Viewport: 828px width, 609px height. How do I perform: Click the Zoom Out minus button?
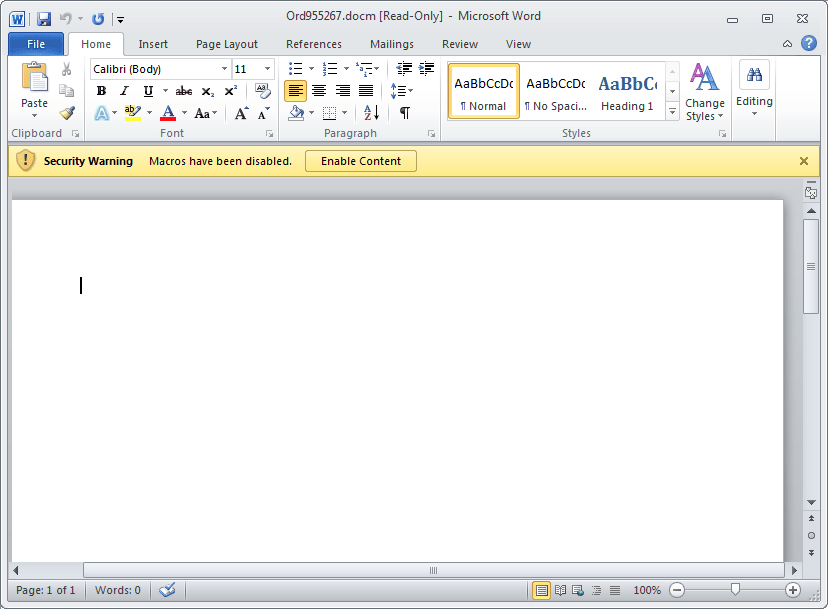click(677, 590)
